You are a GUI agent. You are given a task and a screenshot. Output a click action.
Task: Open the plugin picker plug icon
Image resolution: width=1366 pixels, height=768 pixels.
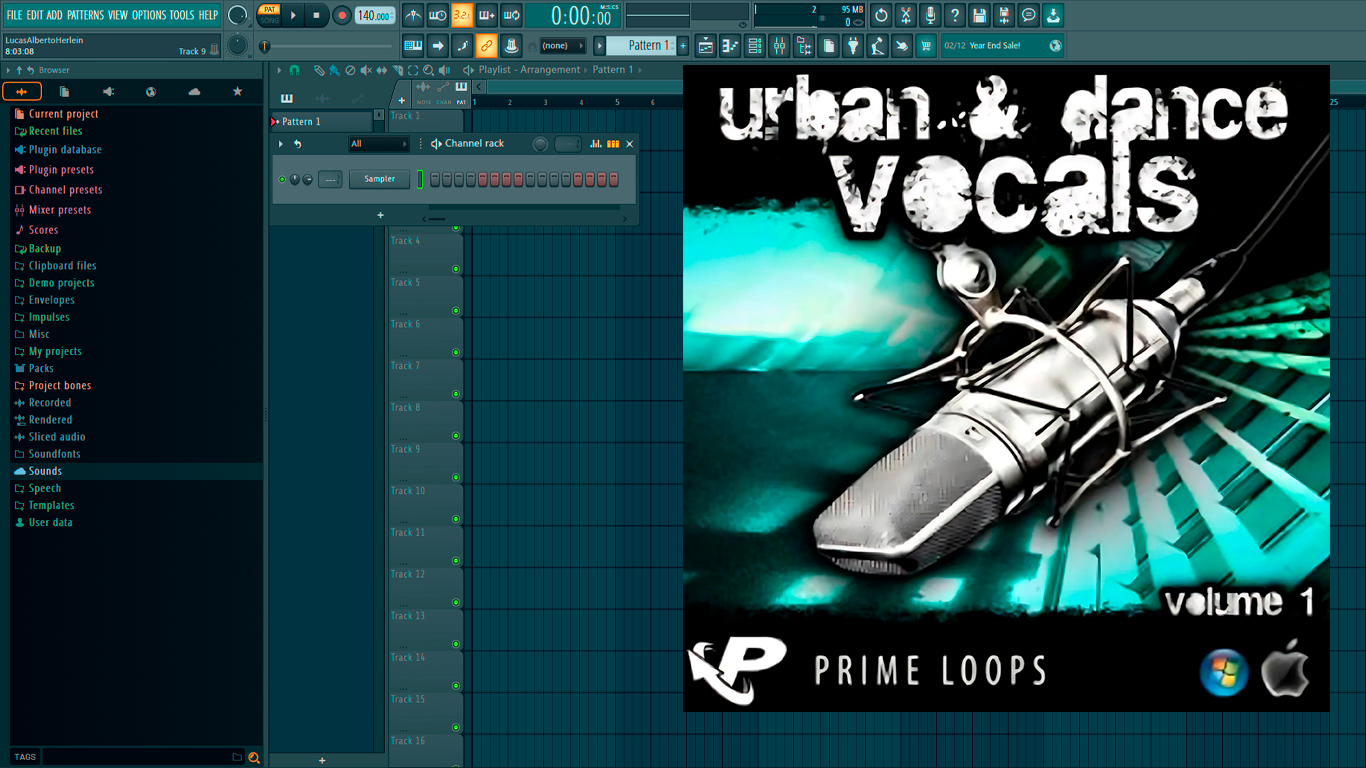tap(853, 45)
